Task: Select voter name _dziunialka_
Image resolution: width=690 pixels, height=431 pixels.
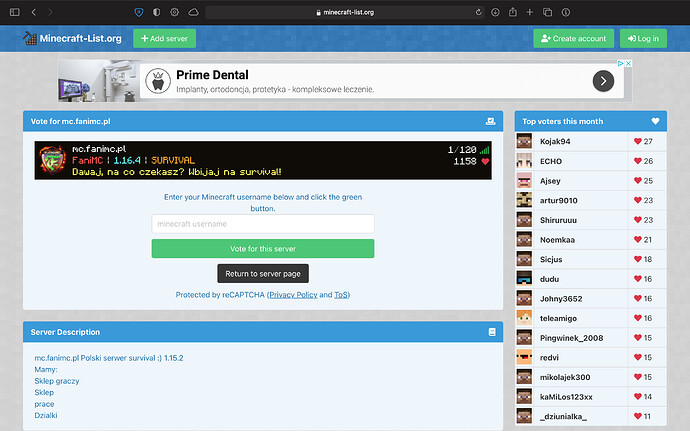Action: coord(563,416)
